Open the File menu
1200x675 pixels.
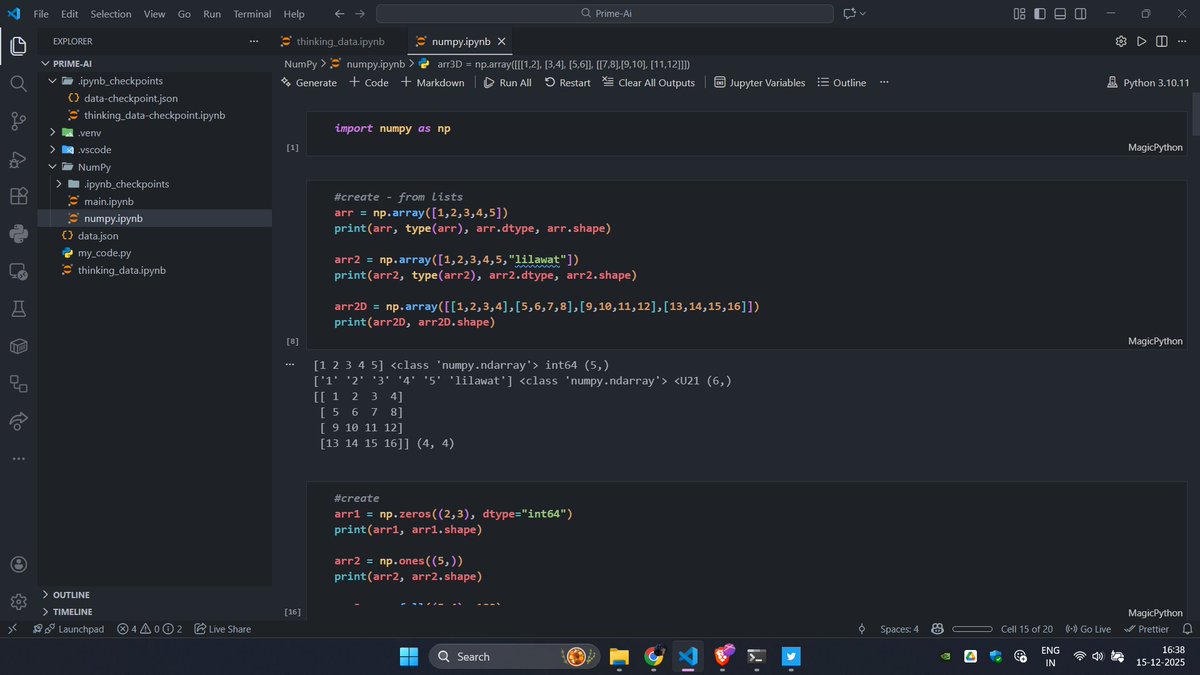40,14
